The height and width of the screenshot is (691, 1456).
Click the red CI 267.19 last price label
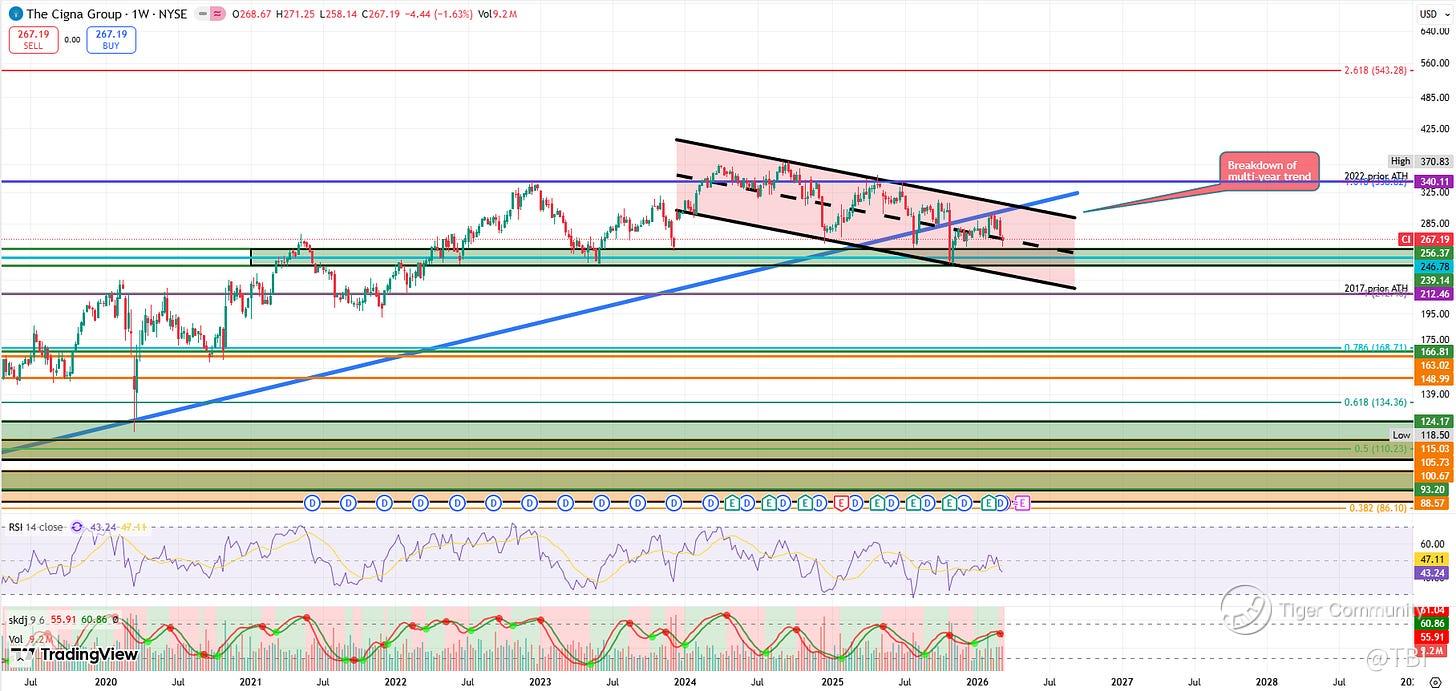point(1424,240)
